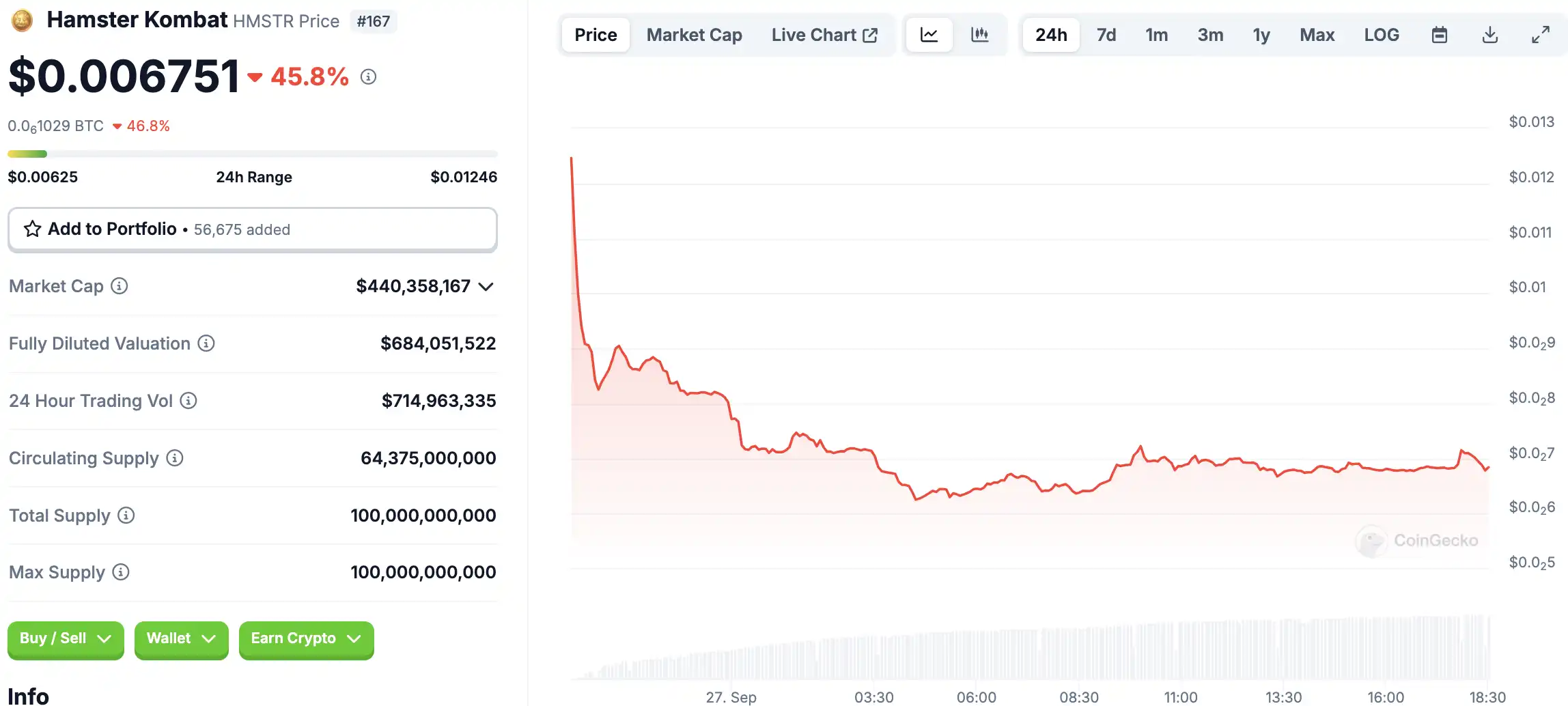Click info icon next to Fully Diluted Valuation
1568x706 pixels.
click(206, 343)
